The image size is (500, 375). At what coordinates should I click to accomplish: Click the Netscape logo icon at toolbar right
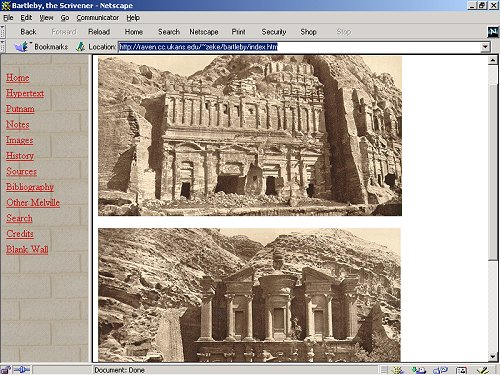tap(493, 32)
